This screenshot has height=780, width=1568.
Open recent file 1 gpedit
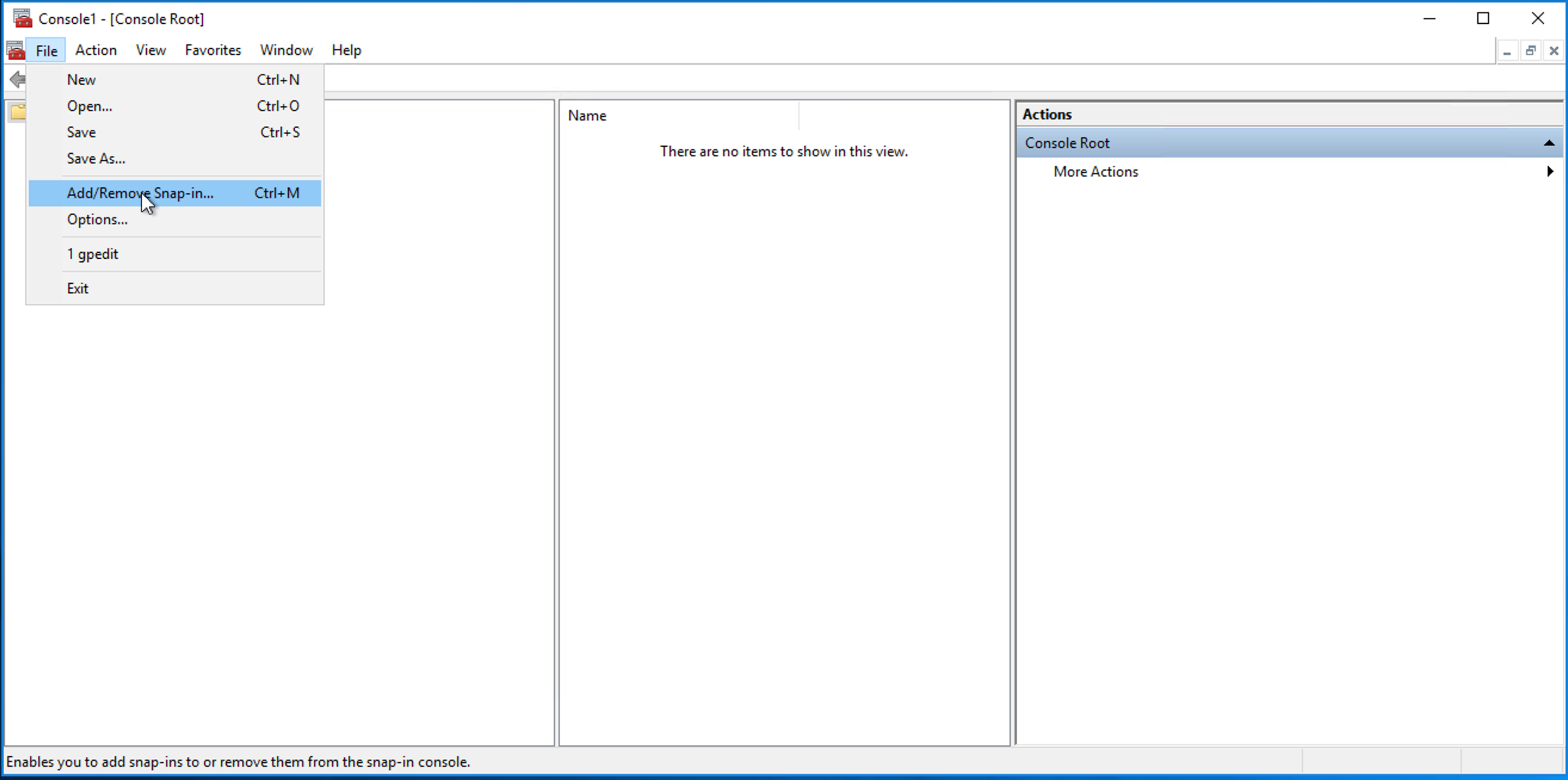pyautogui.click(x=175, y=253)
